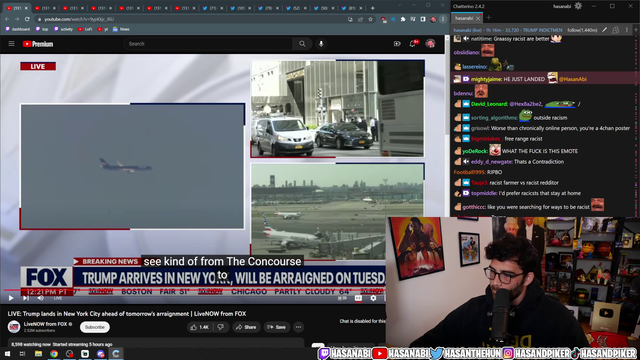This screenshot has width=640, height=360.
Task: Click the YouTube search magnifier button
Action: point(302,44)
